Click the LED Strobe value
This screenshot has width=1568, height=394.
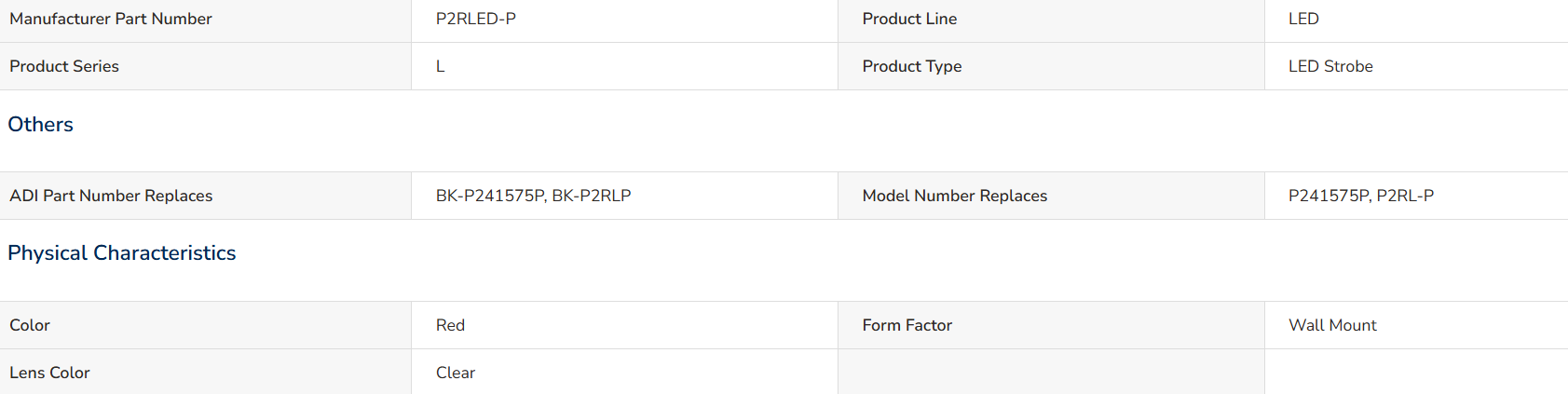pyautogui.click(x=1330, y=66)
